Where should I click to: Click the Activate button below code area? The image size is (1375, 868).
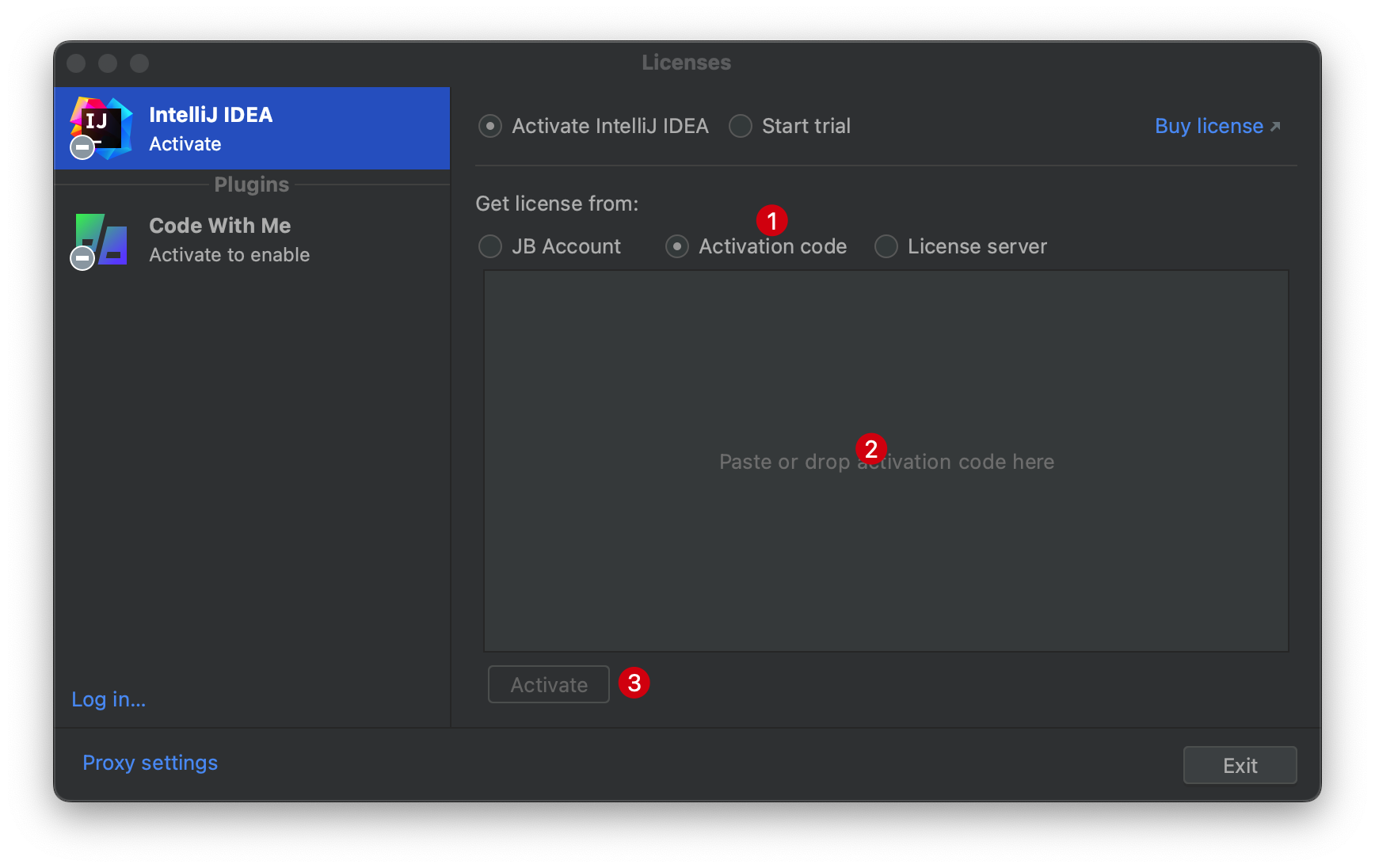549,684
